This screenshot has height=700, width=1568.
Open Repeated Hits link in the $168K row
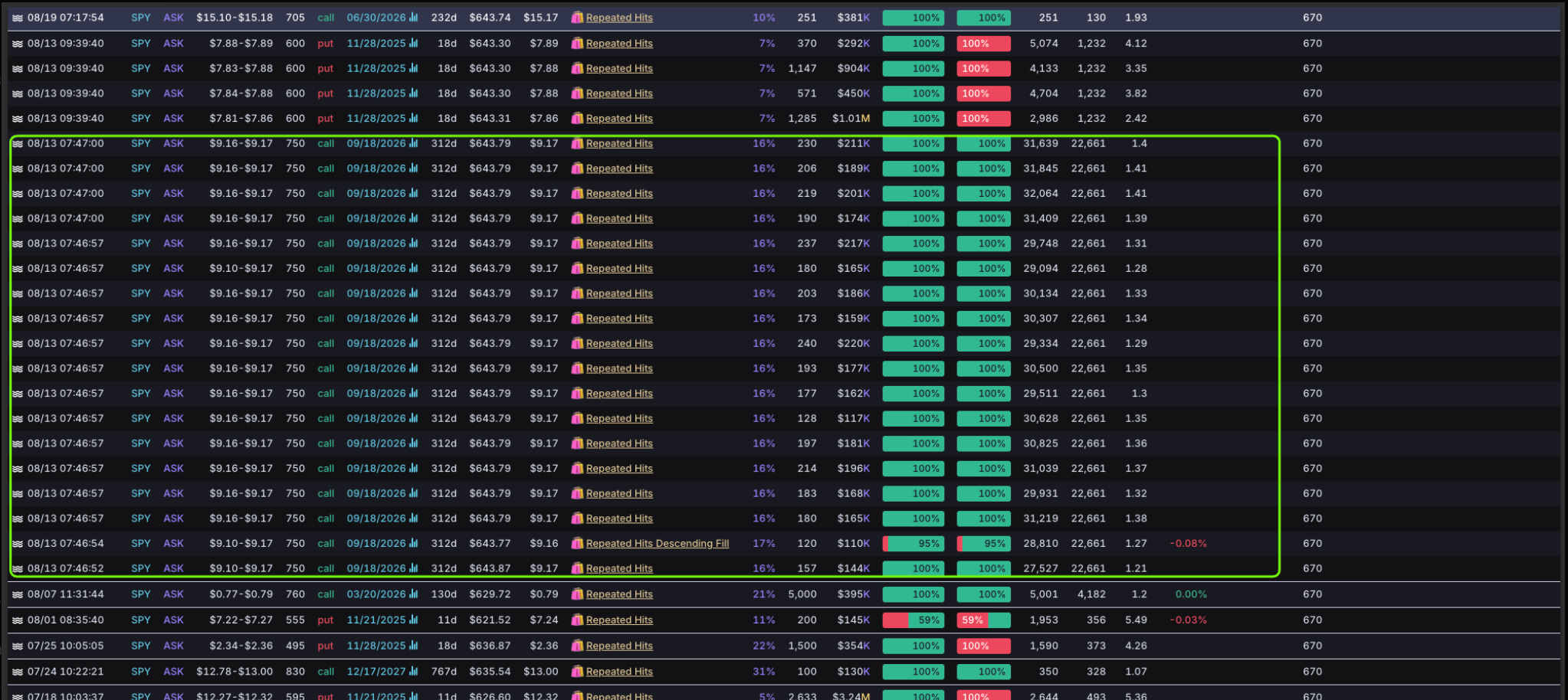(619, 493)
